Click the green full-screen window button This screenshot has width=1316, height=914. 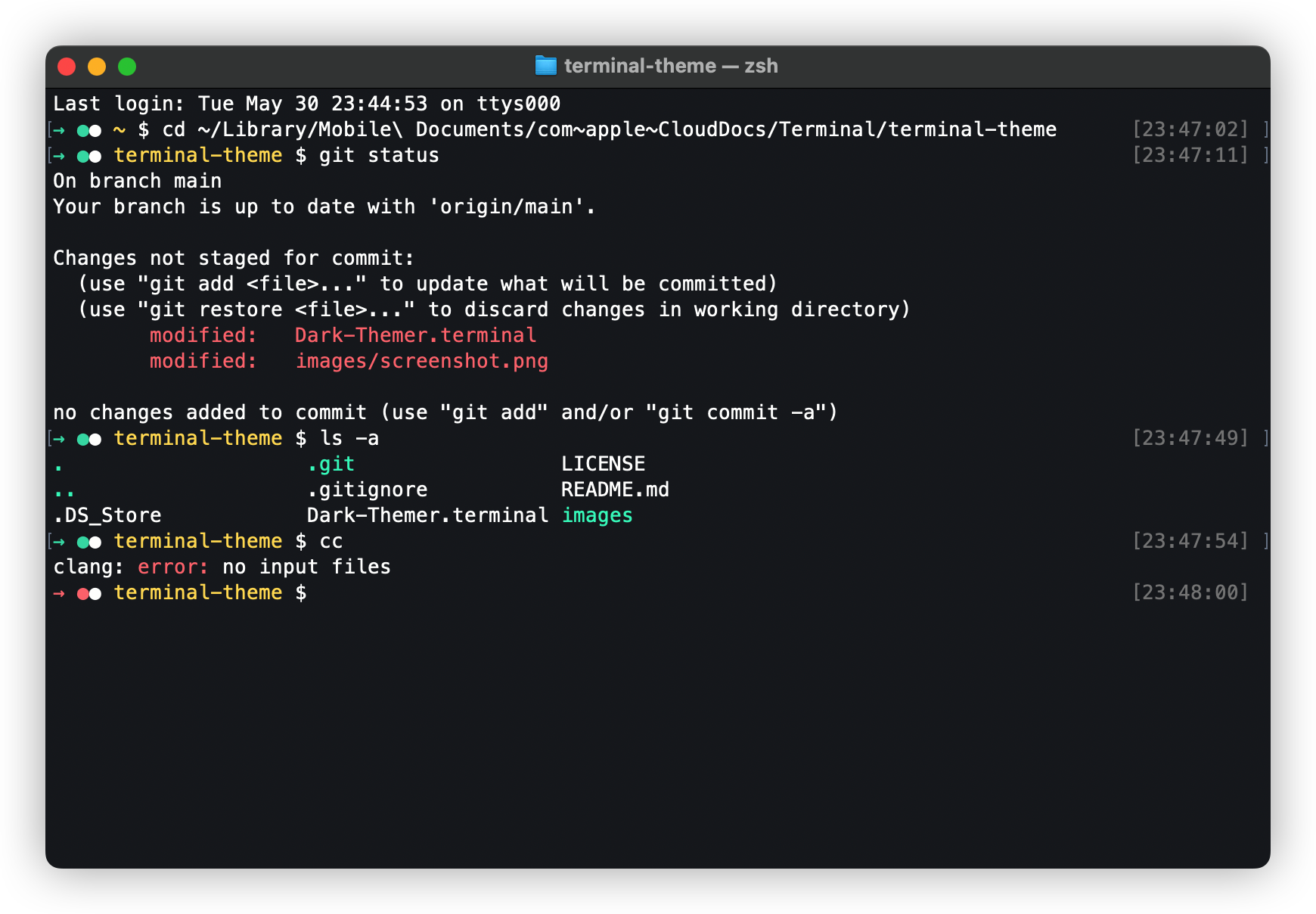click(127, 67)
